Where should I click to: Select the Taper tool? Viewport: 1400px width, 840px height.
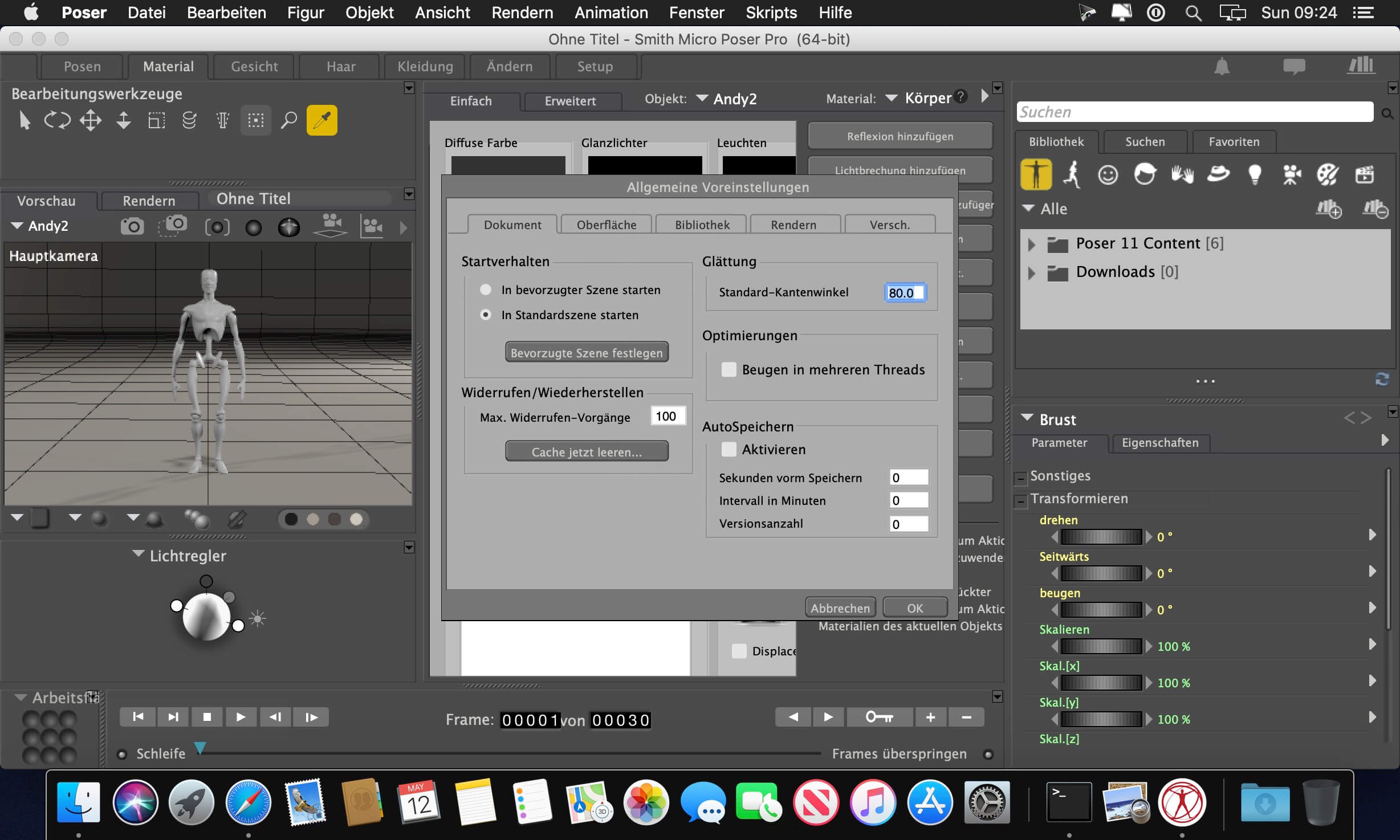(223, 121)
